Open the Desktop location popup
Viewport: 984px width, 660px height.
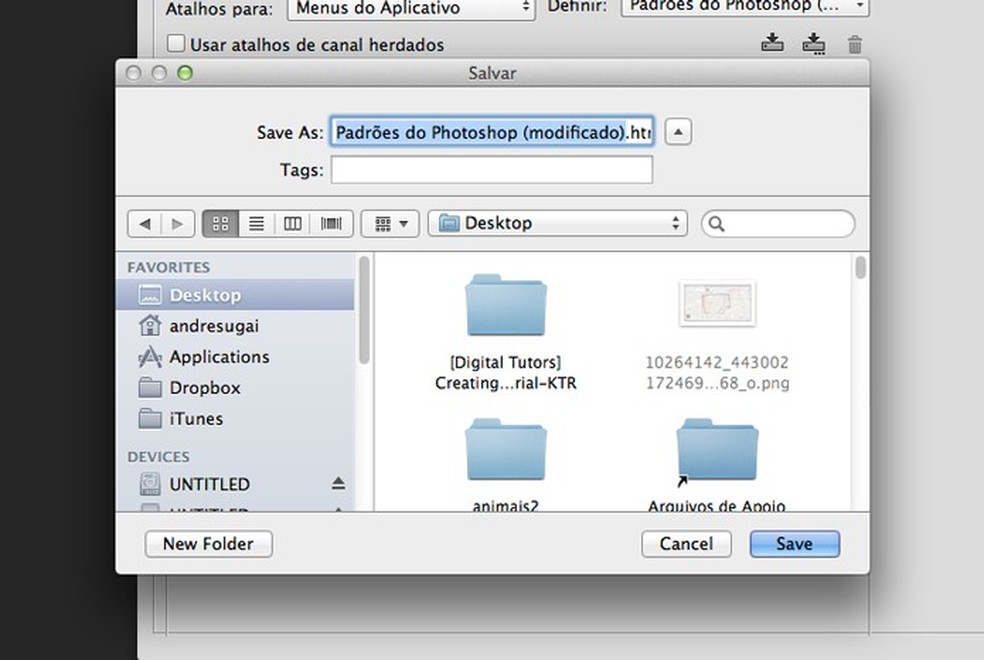click(558, 223)
